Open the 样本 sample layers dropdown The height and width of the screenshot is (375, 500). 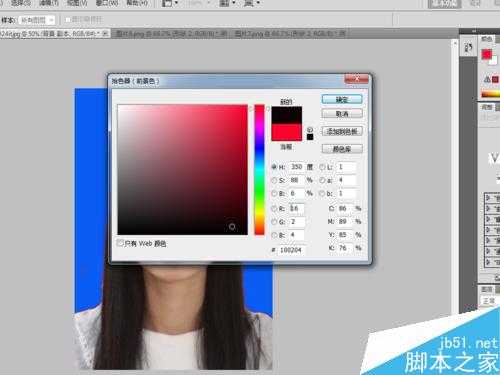click(37, 20)
